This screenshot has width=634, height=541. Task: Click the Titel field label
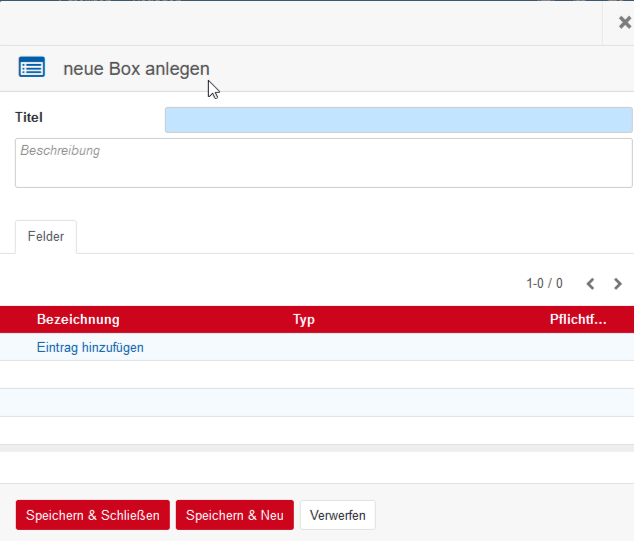point(29,117)
